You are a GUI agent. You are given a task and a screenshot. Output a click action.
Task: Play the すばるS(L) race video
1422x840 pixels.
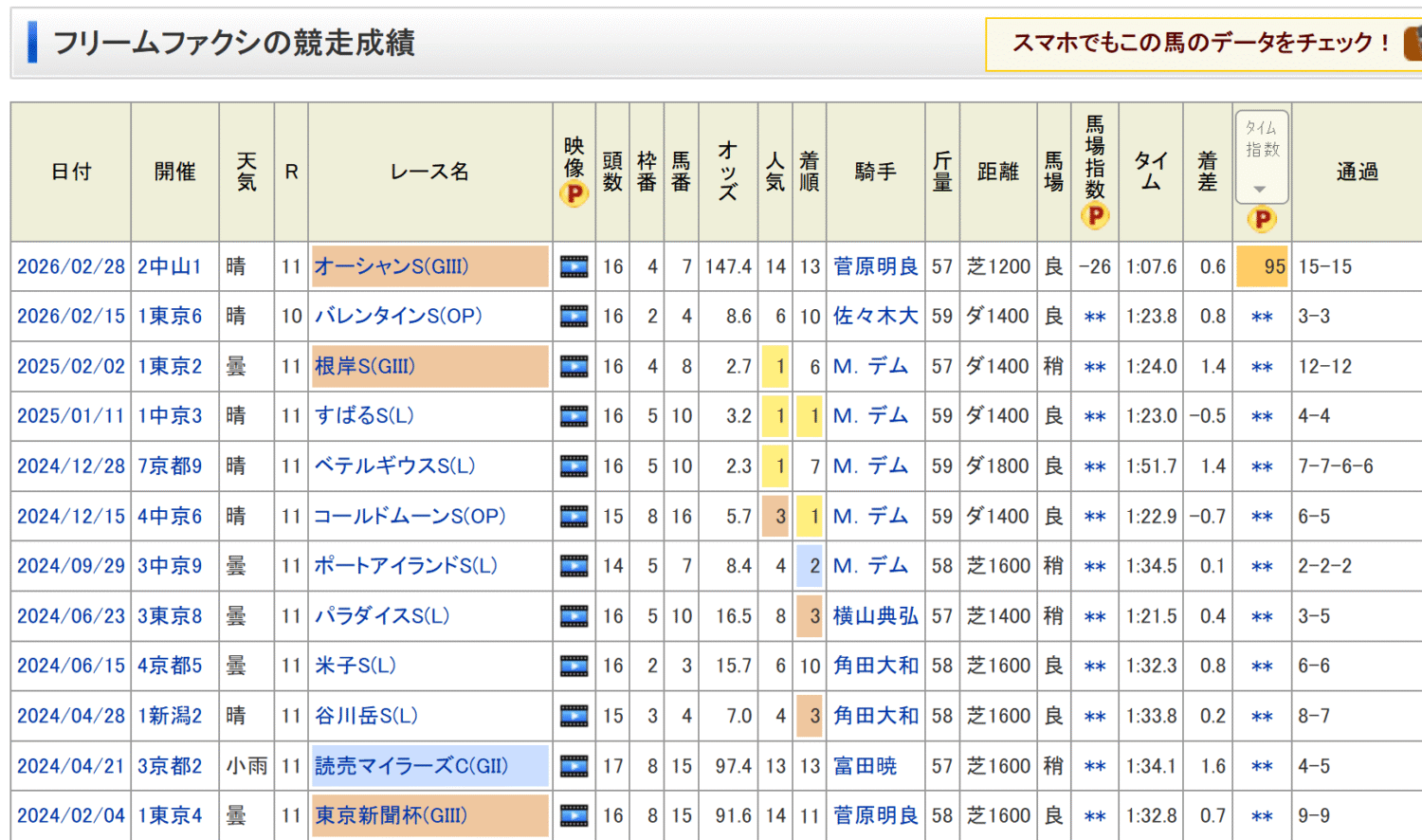pos(574,416)
